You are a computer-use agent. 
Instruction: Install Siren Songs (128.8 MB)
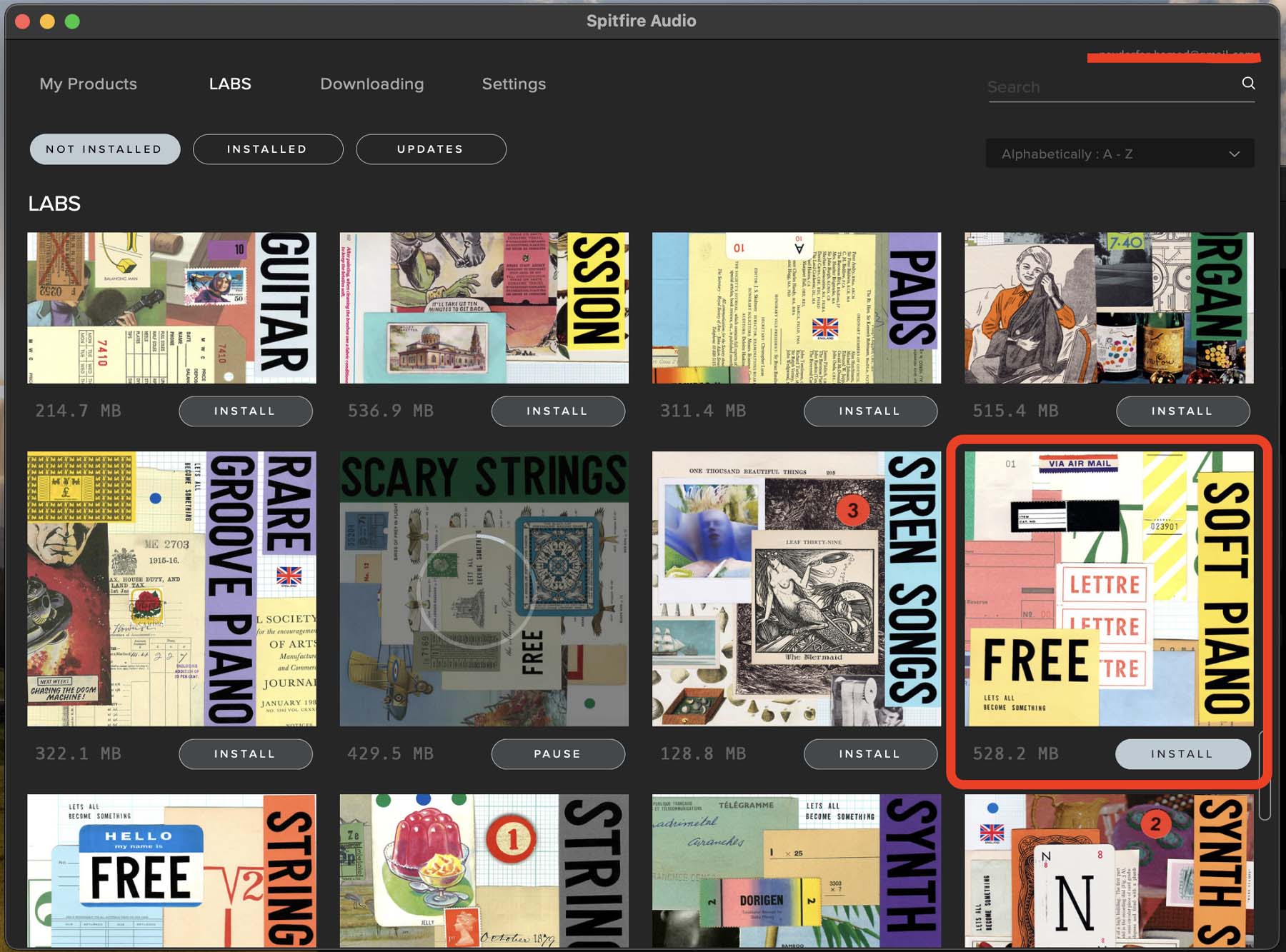[870, 753]
